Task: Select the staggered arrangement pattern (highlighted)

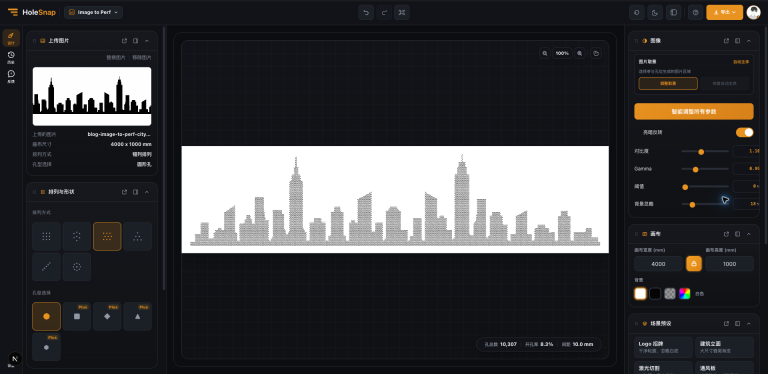Action: pos(107,236)
